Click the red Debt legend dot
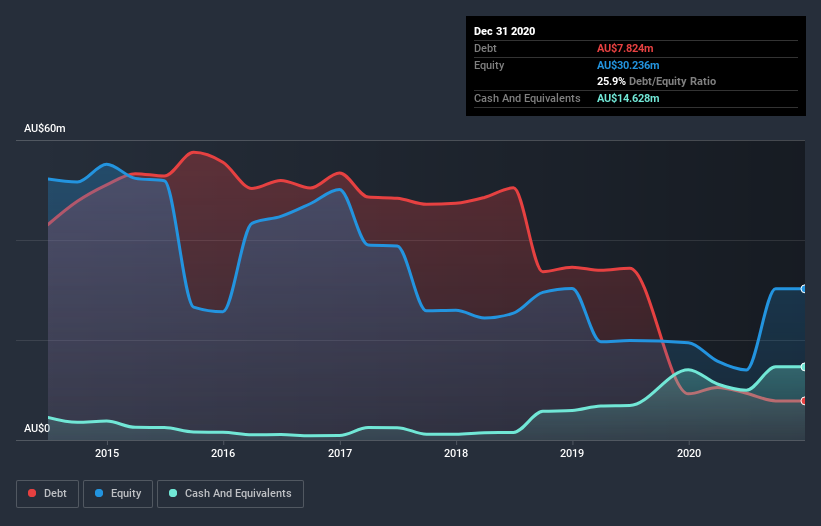The height and width of the screenshot is (526, 821). 32,493
